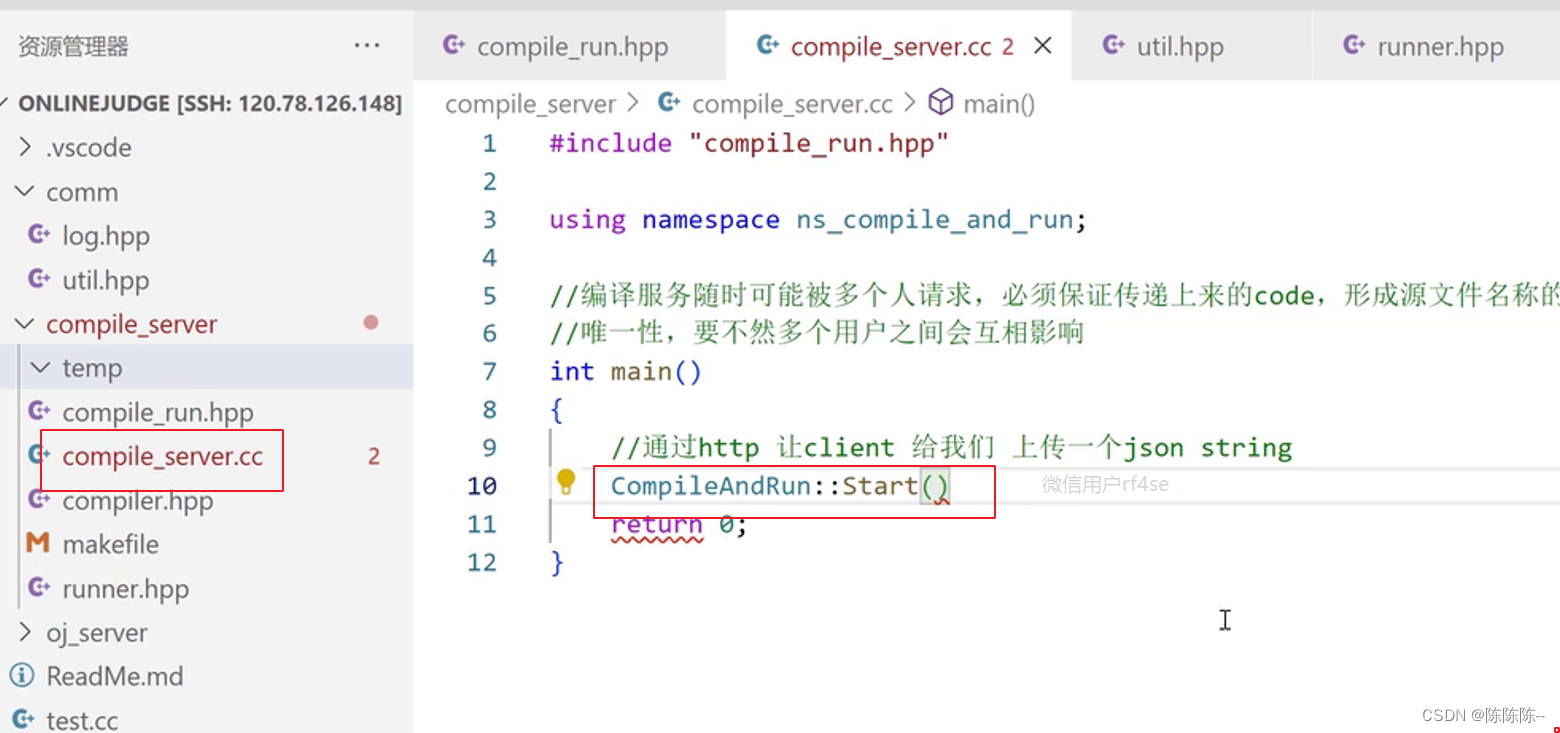Click the //唯一性 comment on line 6
Image resolution: width=1560 pixels, height=733 pixels.
point(817,333)
